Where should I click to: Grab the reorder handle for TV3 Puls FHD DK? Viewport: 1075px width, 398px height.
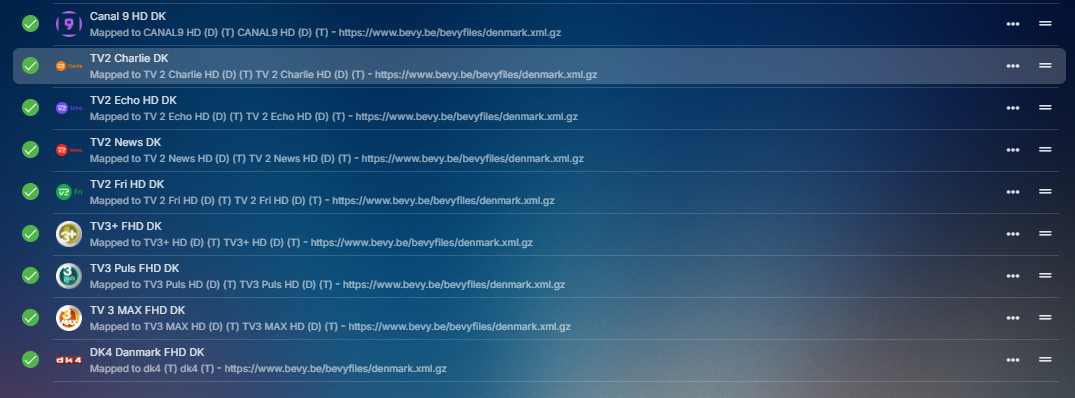[x=1045, y=275]
